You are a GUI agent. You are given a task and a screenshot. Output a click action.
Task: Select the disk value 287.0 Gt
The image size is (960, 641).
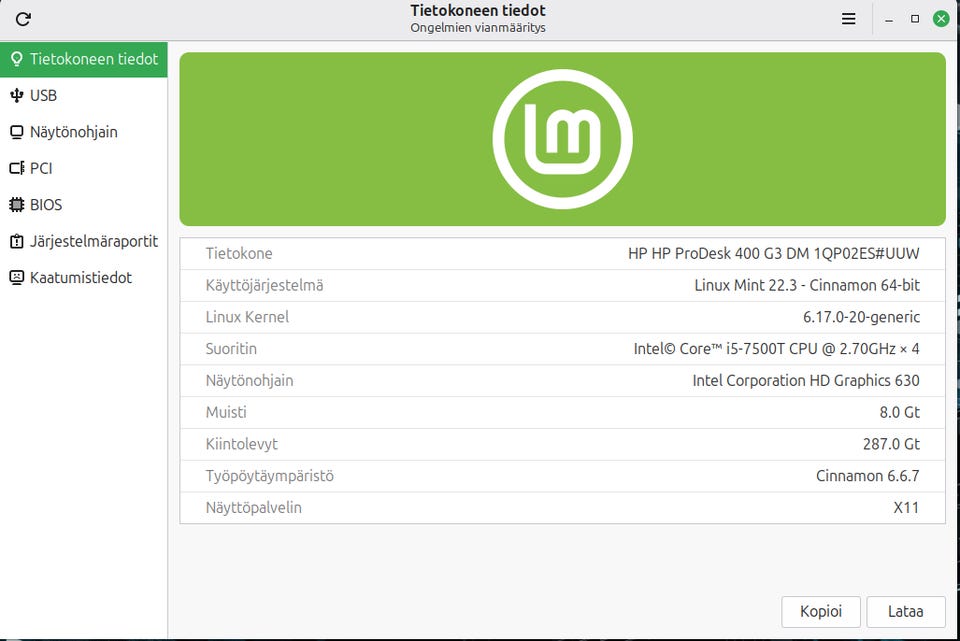[891, 444]
